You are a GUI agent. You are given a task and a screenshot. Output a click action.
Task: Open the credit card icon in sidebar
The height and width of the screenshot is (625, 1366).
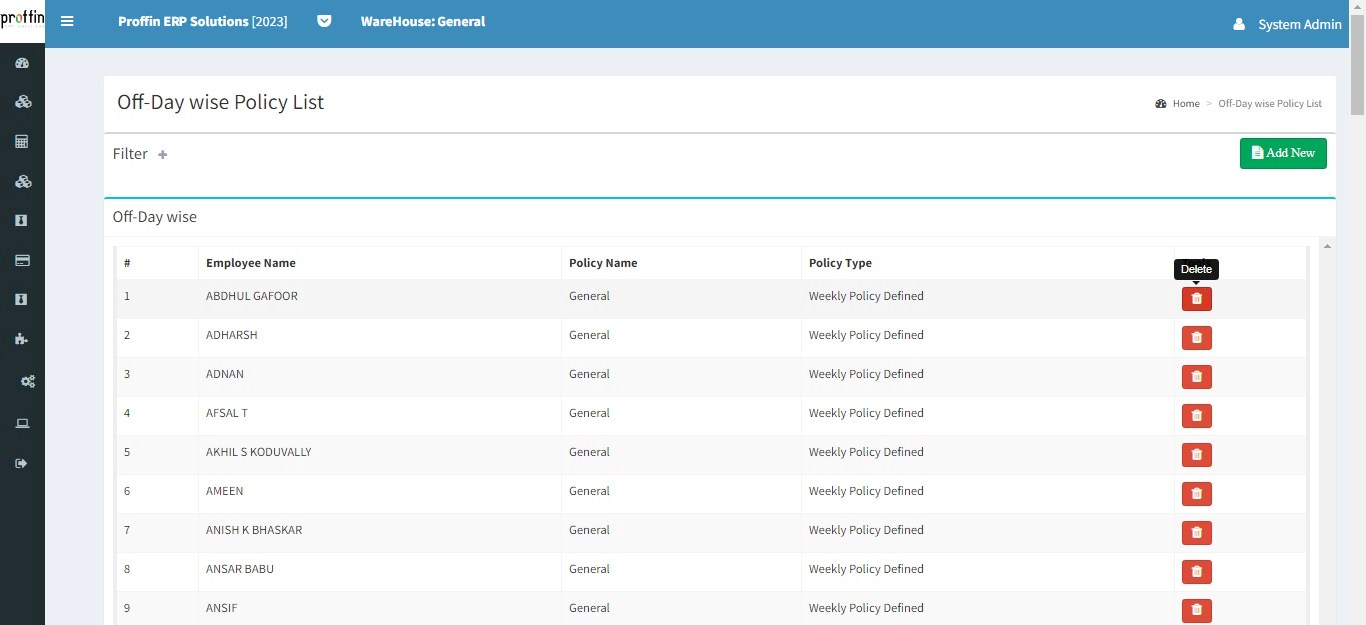[x=22, y=260]
